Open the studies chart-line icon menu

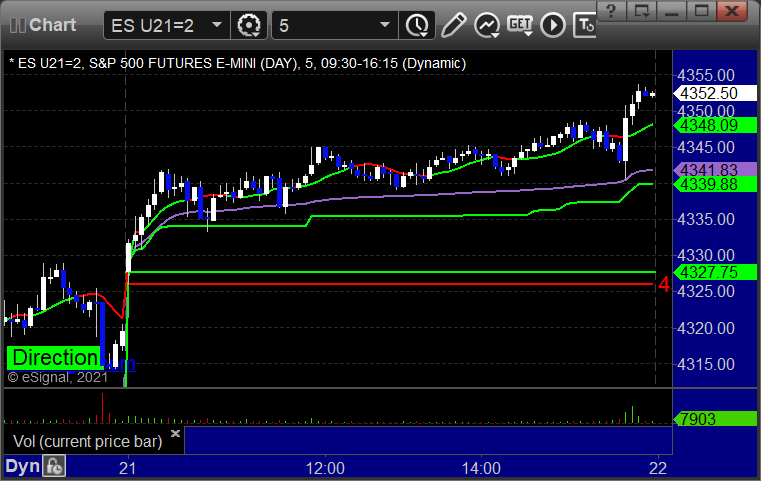(487, 25)
